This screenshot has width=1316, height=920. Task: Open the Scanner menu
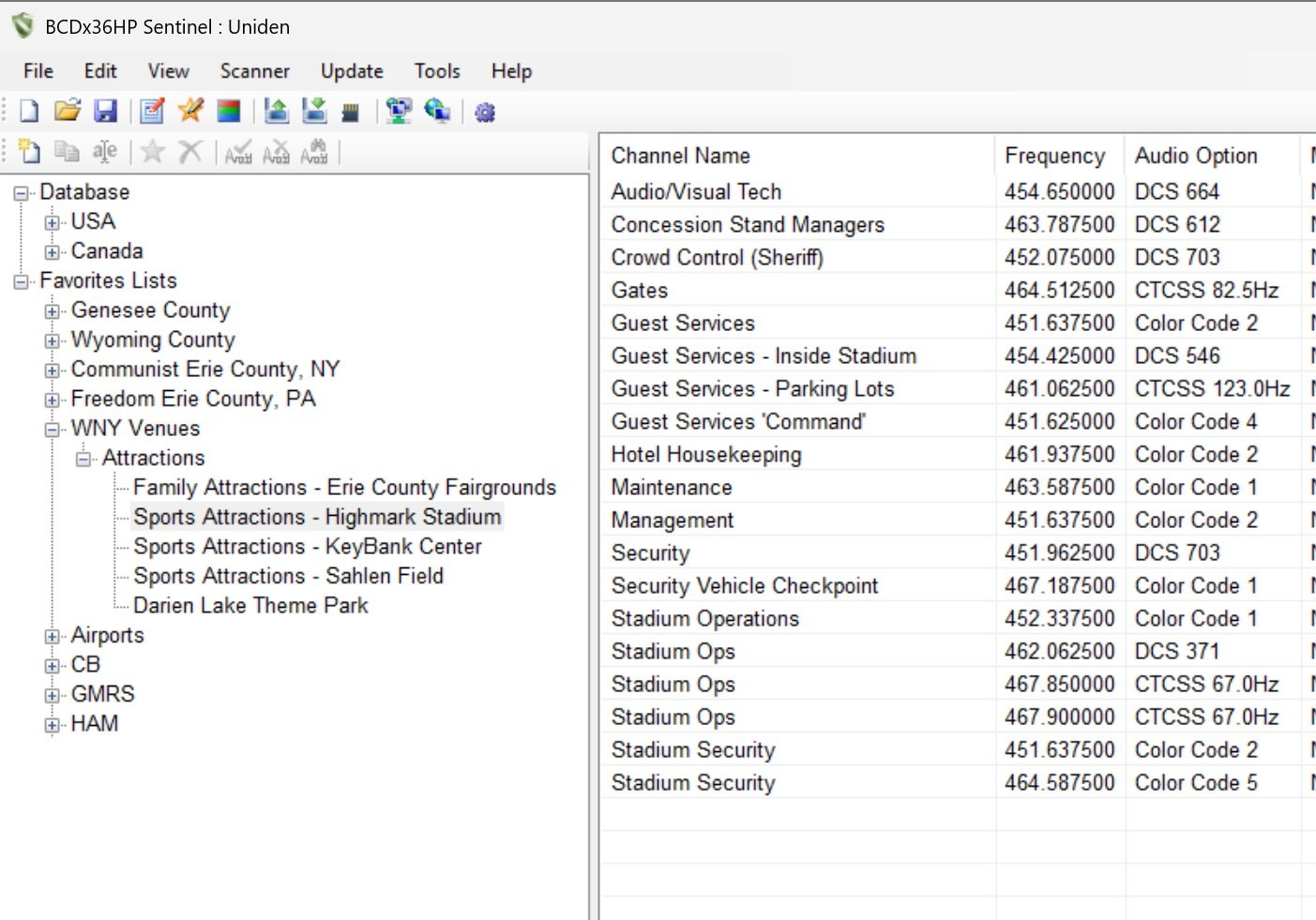click(254, 71)
